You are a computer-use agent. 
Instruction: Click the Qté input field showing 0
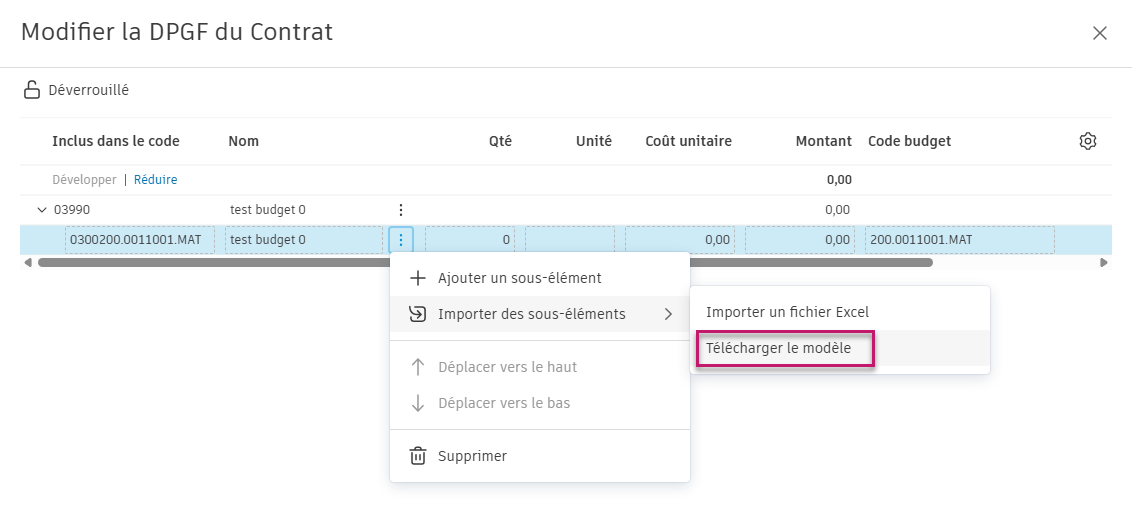pos(469,240)
